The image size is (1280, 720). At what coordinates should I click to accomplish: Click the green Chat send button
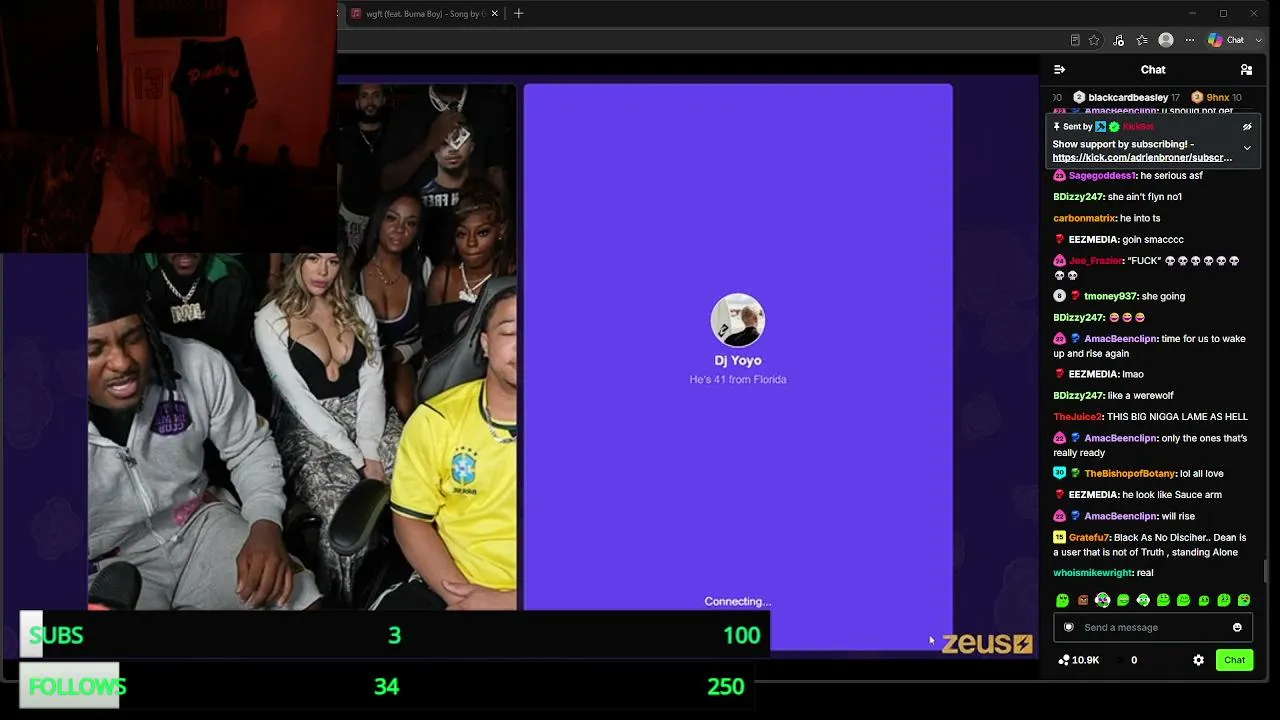coord(1235,660)
